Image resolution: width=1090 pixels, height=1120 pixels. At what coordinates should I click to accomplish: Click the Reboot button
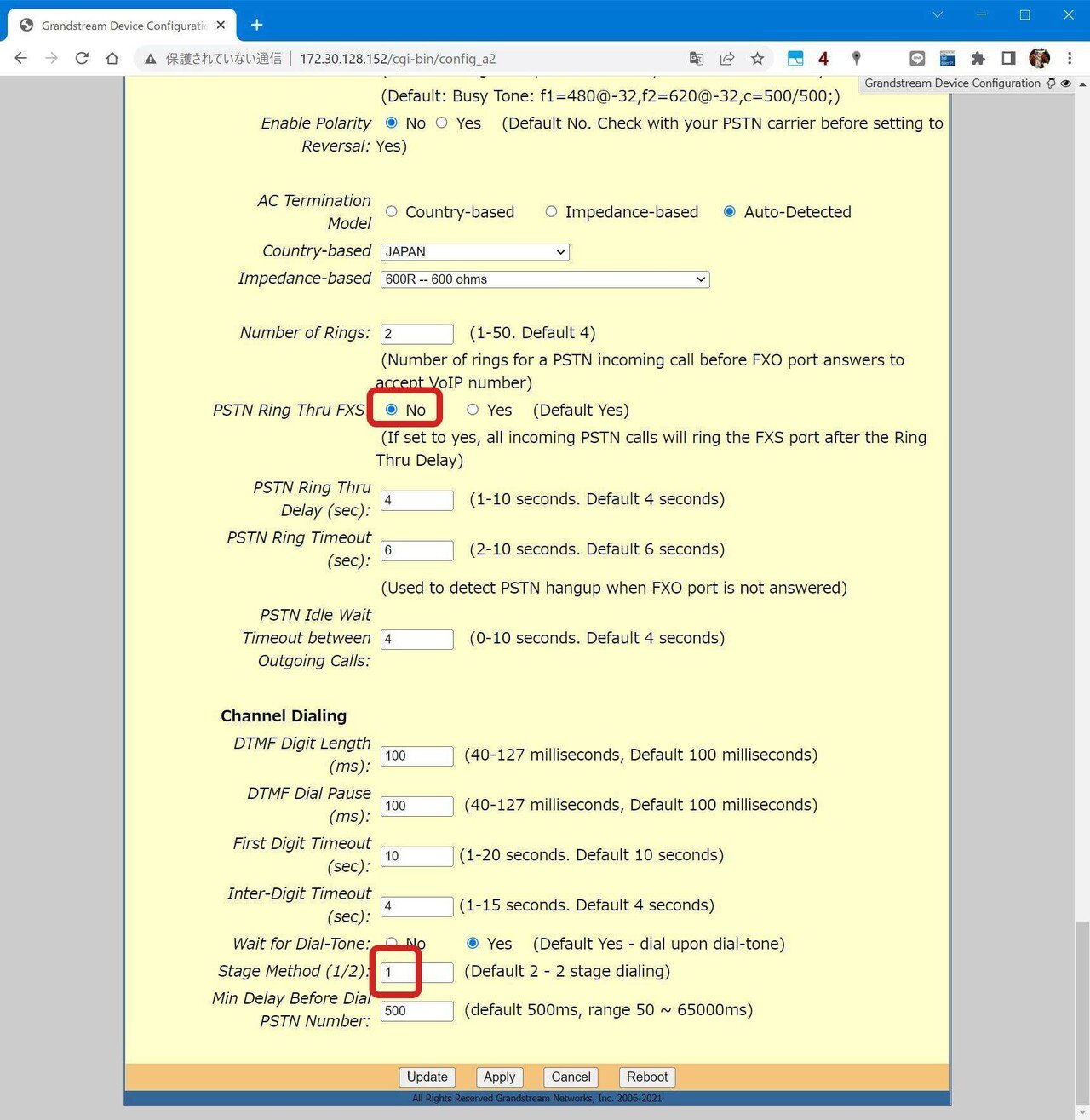tap(647, 1077)
